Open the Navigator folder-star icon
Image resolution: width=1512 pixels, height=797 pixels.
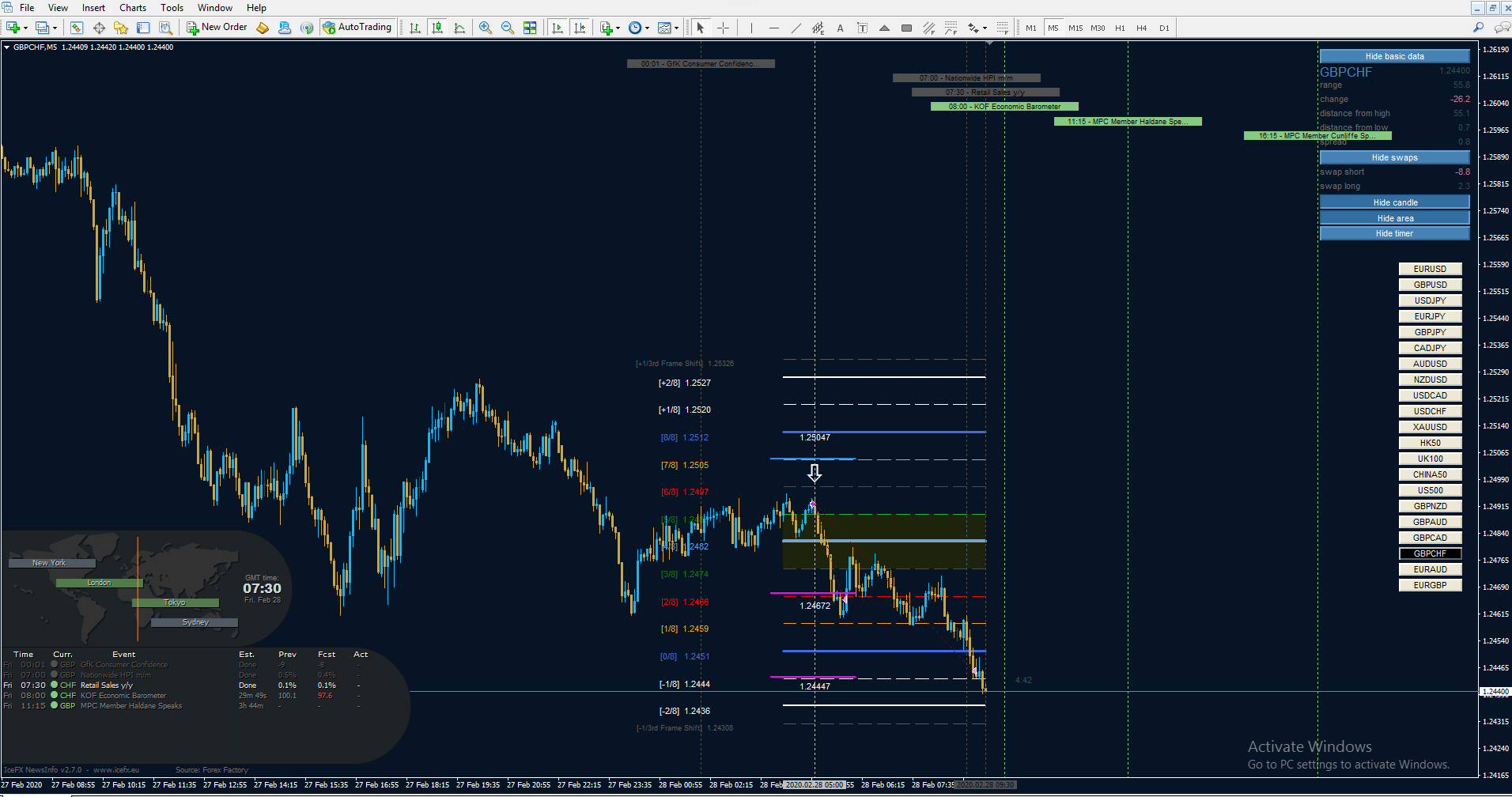pos(121,28)
